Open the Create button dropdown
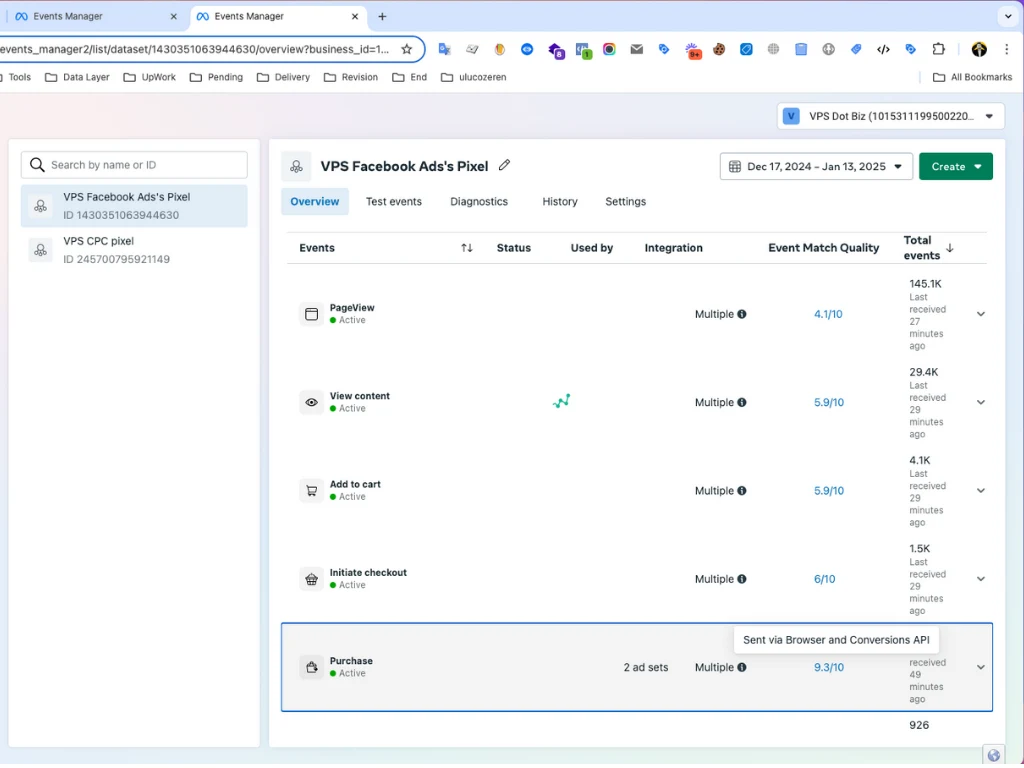This screenshot has width=1024, height=768. coord(955,166)
